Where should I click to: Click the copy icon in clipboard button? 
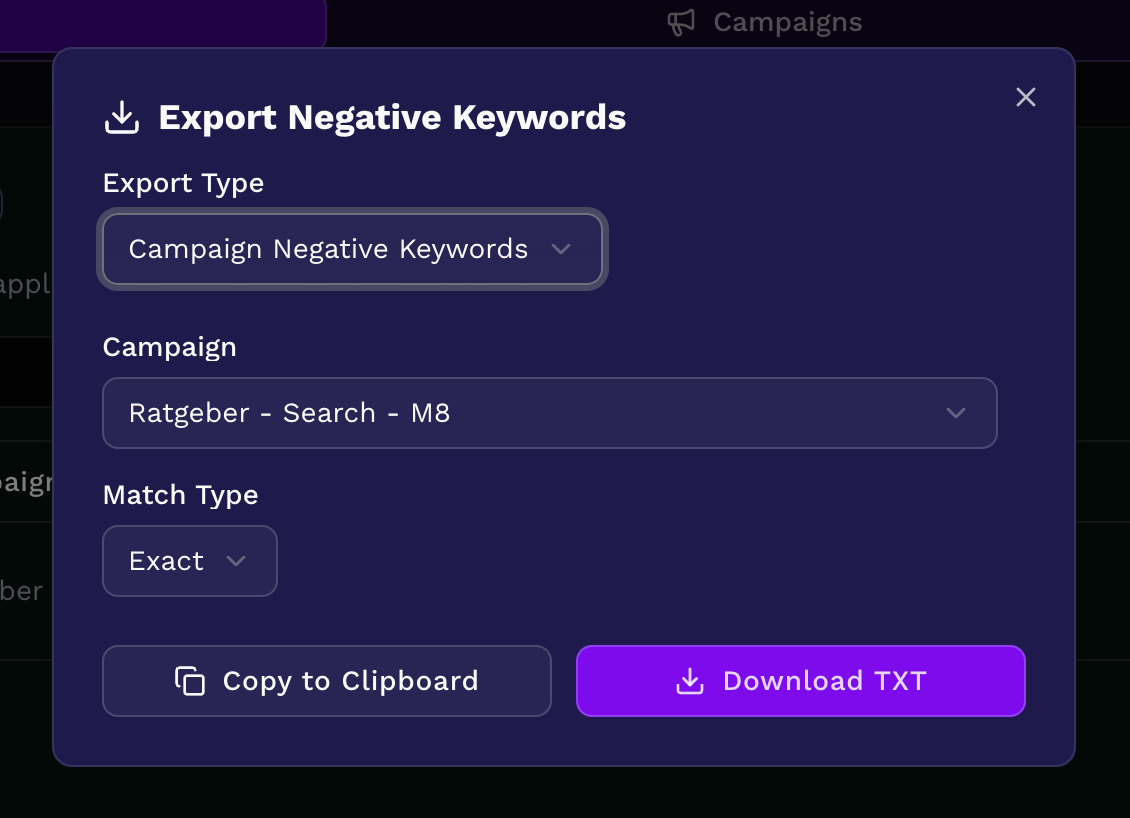190,681
